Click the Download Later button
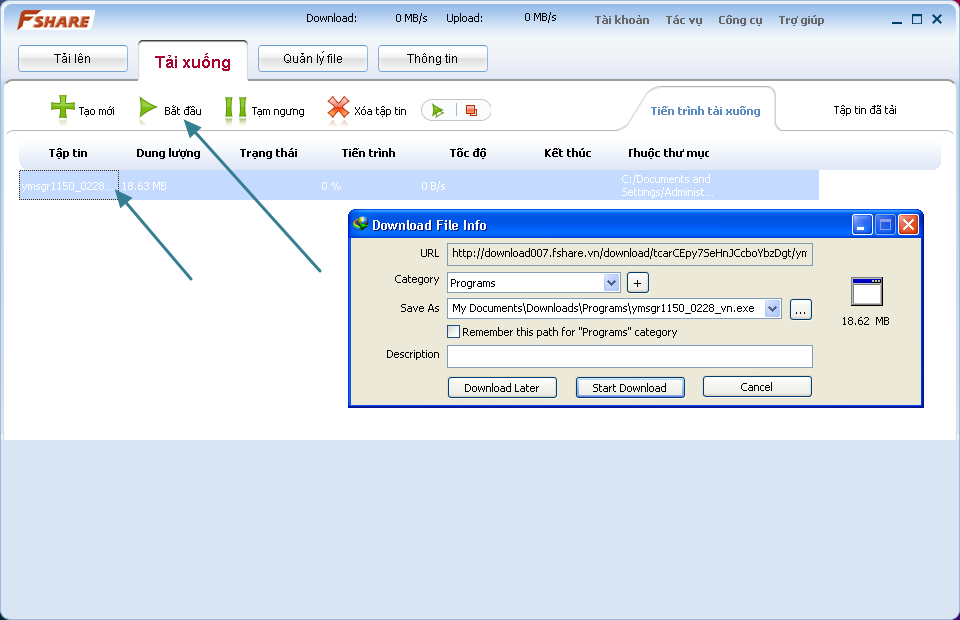 coord(502,387)
